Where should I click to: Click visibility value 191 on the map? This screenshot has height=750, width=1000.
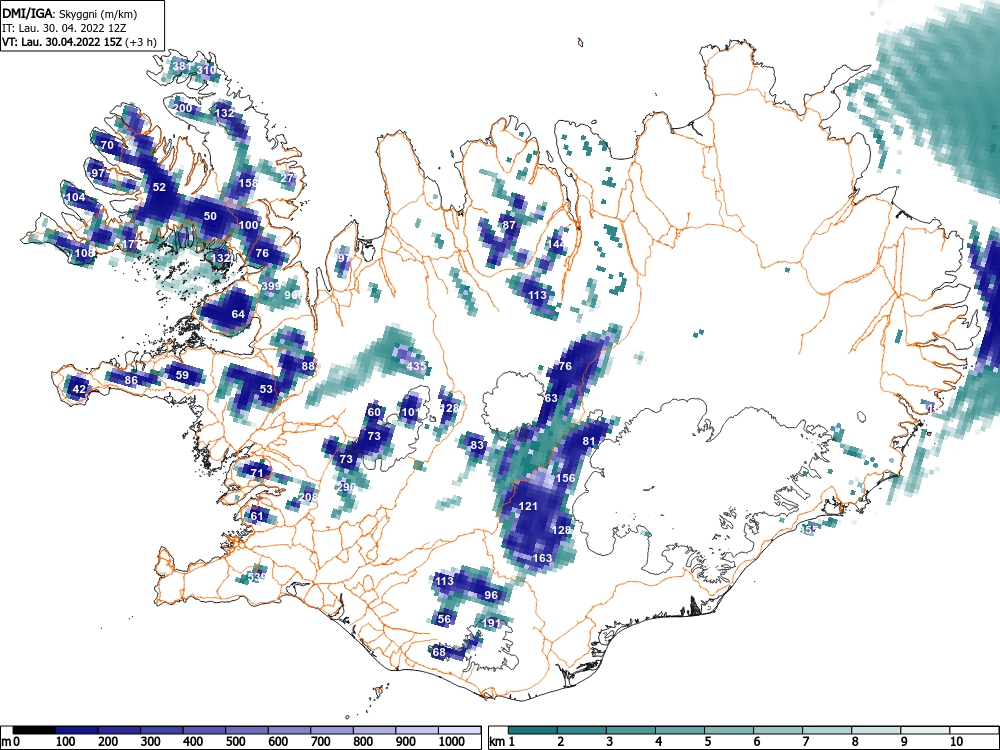pyautogui.click(x=492, y=624)
